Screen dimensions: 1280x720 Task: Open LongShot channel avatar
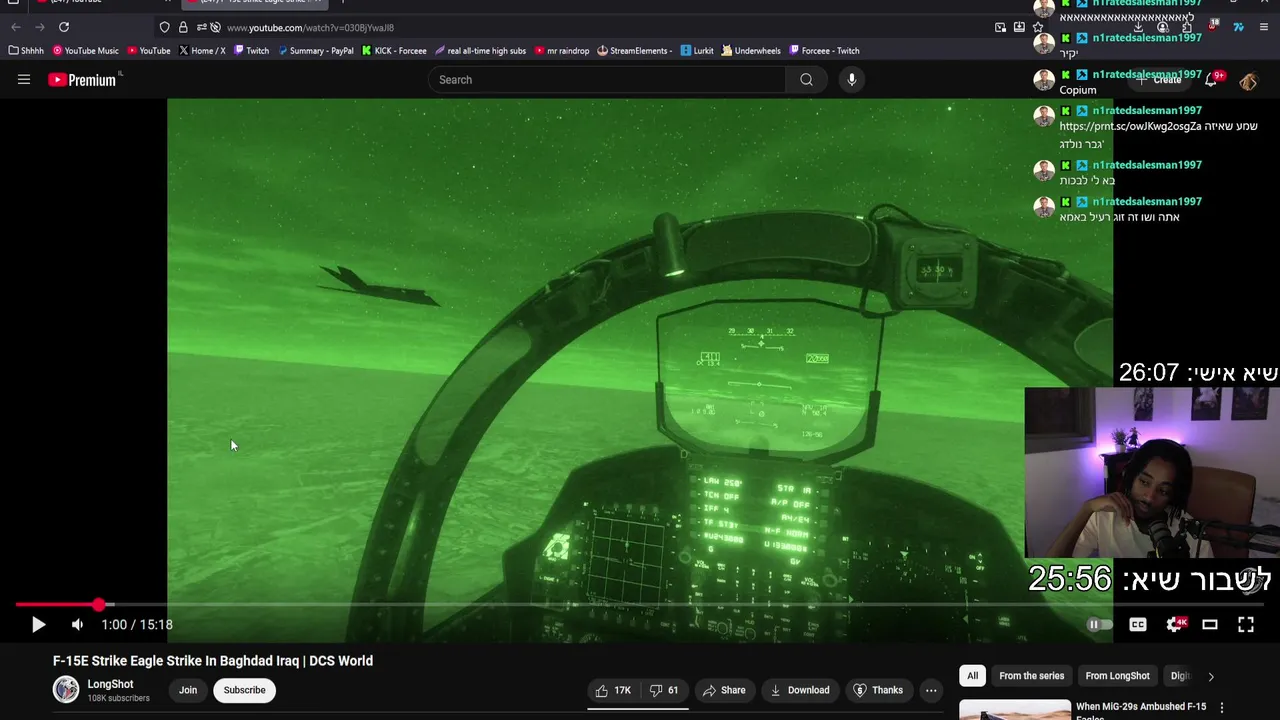point(66,690)
